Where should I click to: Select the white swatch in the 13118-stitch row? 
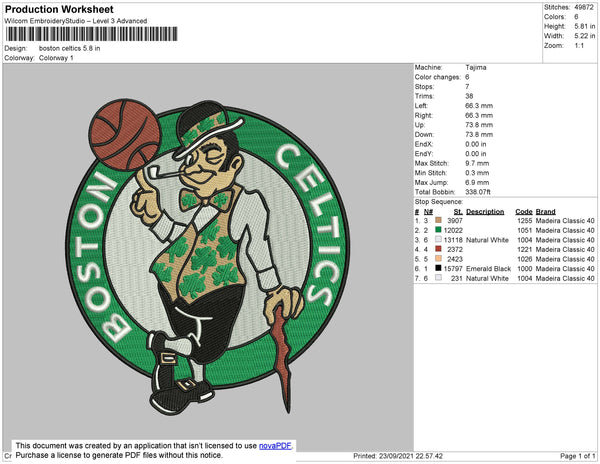(438, 239)
